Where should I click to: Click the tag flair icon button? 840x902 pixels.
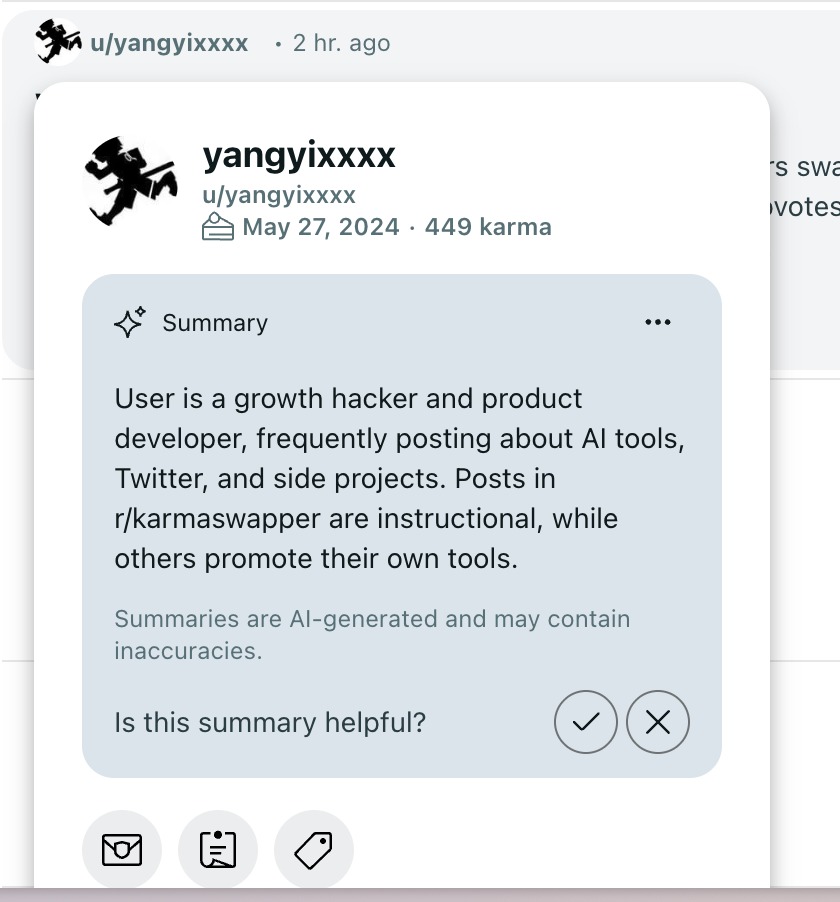pyautogui.click(x=314, y=850)
